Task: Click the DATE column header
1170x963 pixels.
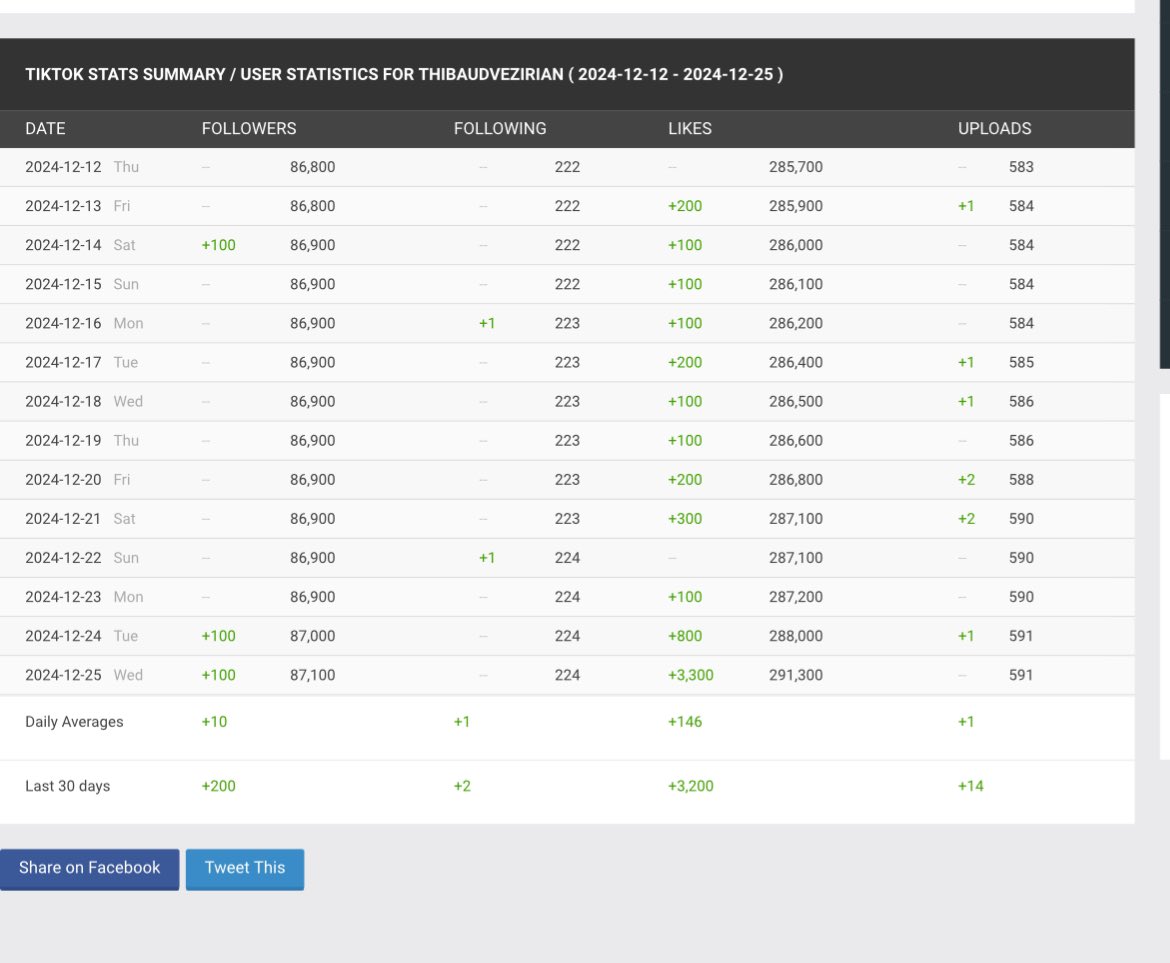Action: pos(46,128)
